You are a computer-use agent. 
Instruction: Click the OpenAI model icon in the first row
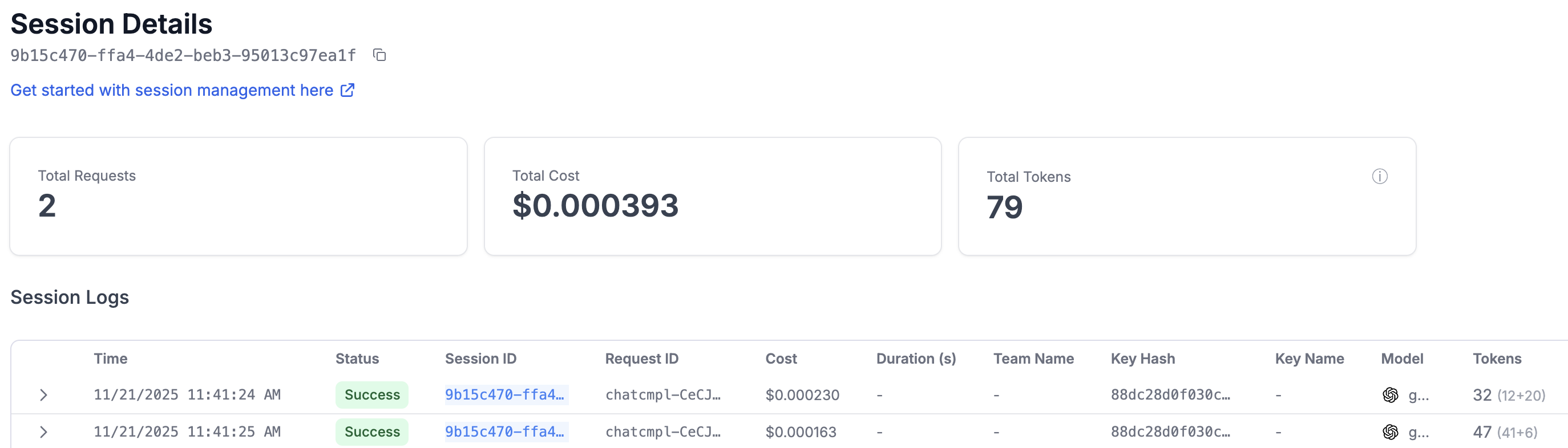coord(1391,395)
